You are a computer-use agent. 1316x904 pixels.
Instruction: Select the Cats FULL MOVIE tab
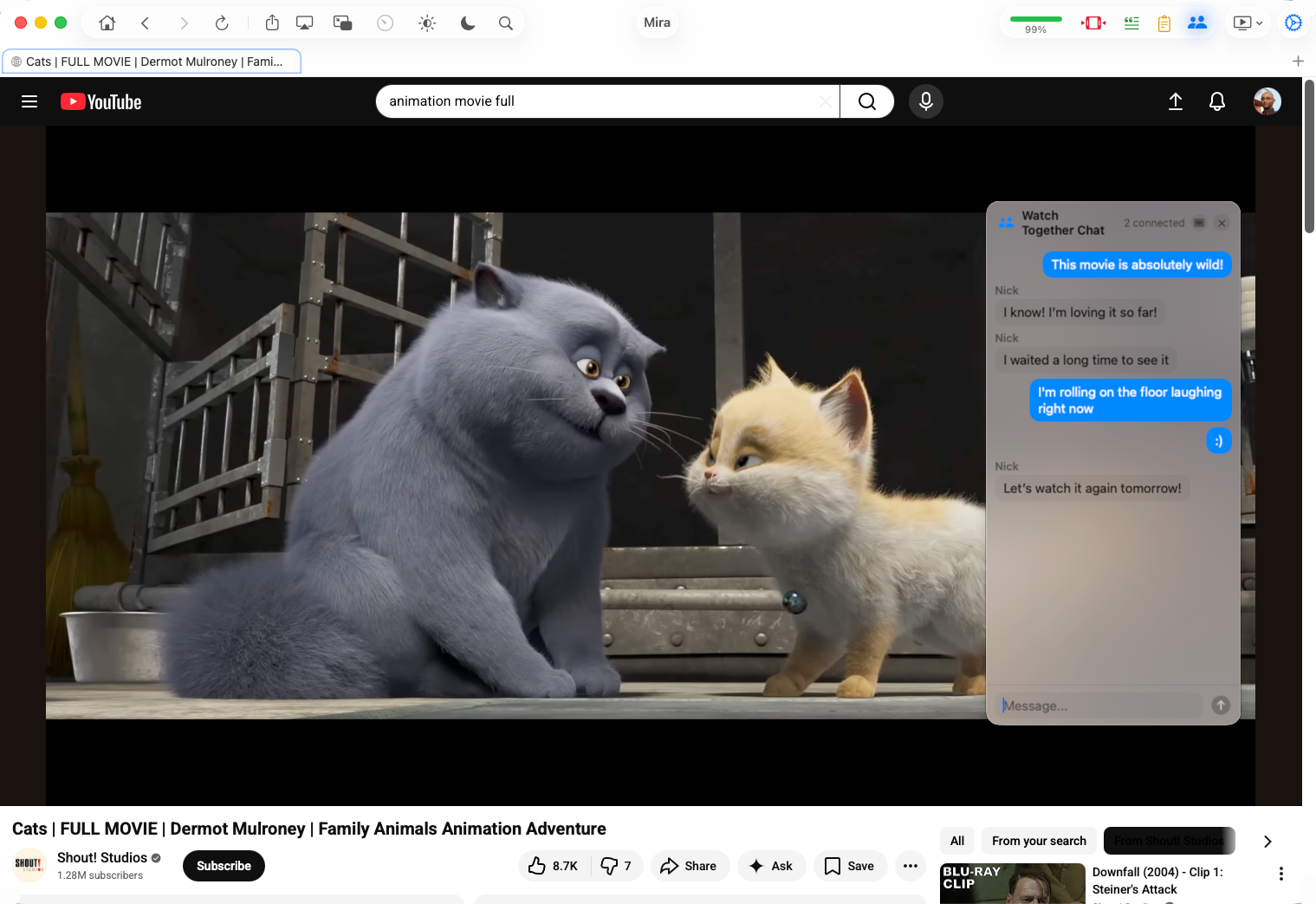[152, 62]
